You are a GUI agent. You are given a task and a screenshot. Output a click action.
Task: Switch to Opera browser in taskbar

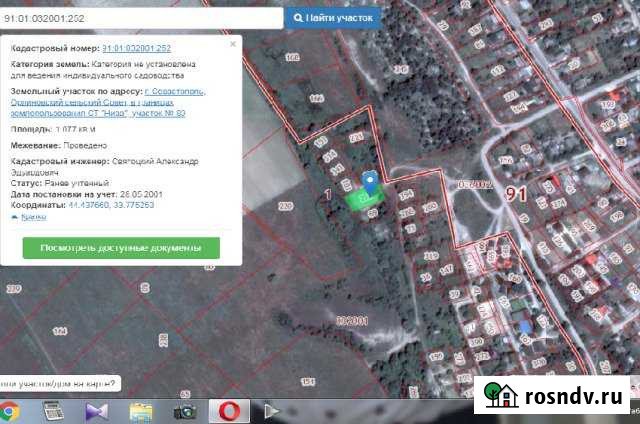click(x=227, y=411)
